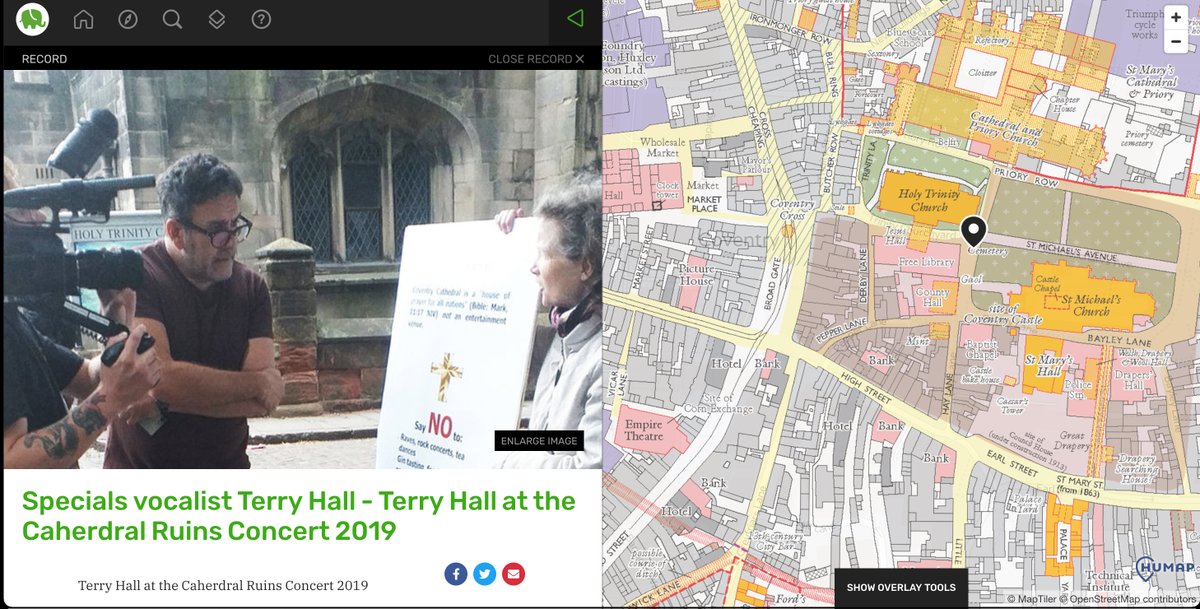Click the Help question-mark icon
The image size is (1200, 609).
pyautogui.click(x=261, y=18)
